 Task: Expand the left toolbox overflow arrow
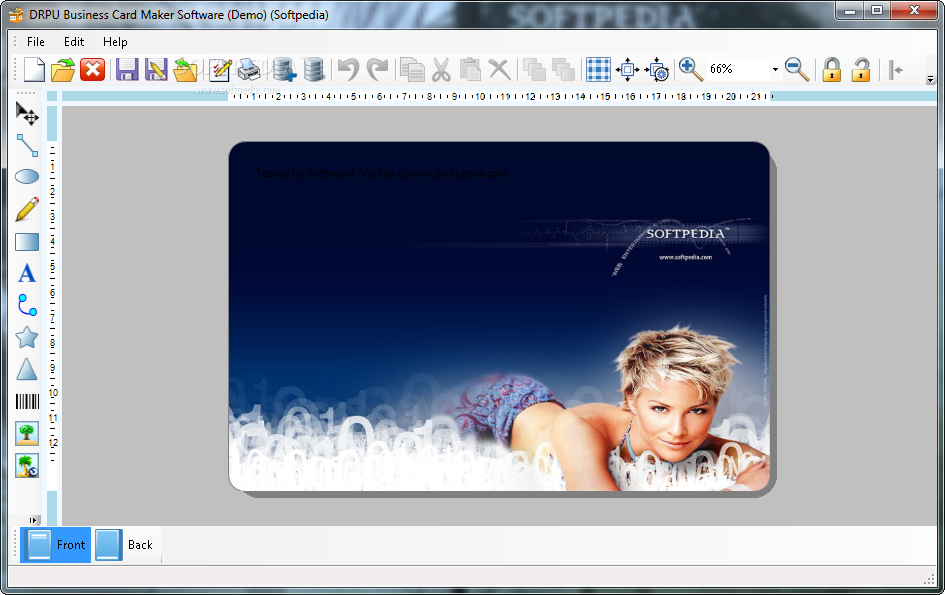[x=33, y=520]
